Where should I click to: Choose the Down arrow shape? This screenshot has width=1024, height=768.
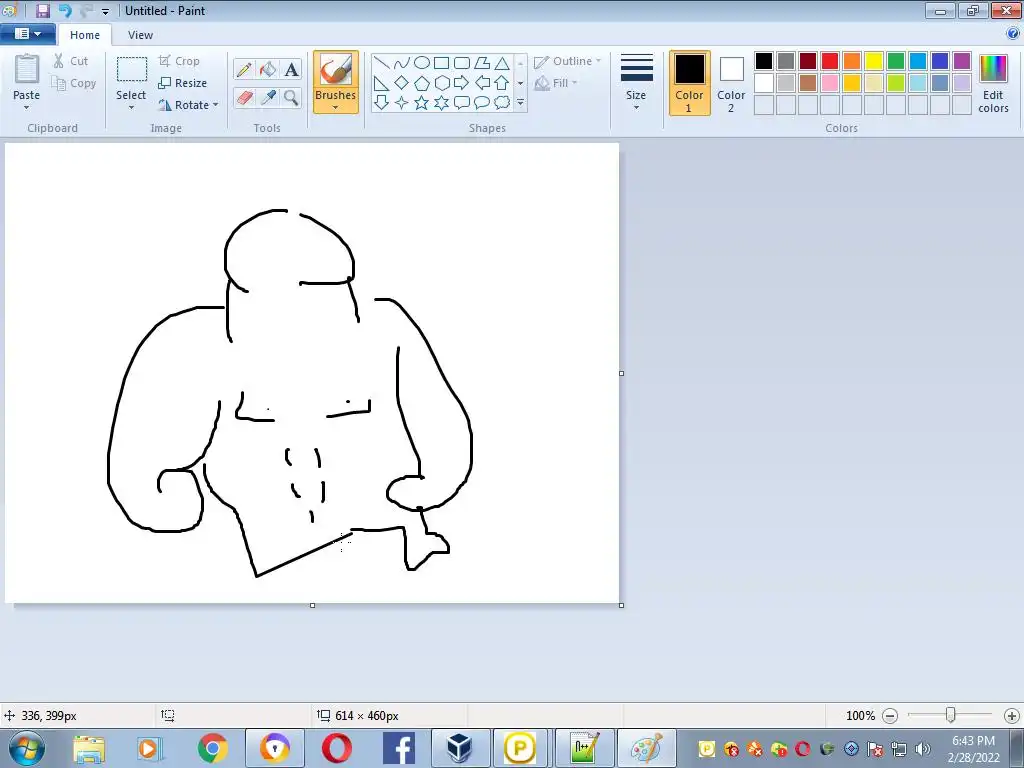pos(382,103)
